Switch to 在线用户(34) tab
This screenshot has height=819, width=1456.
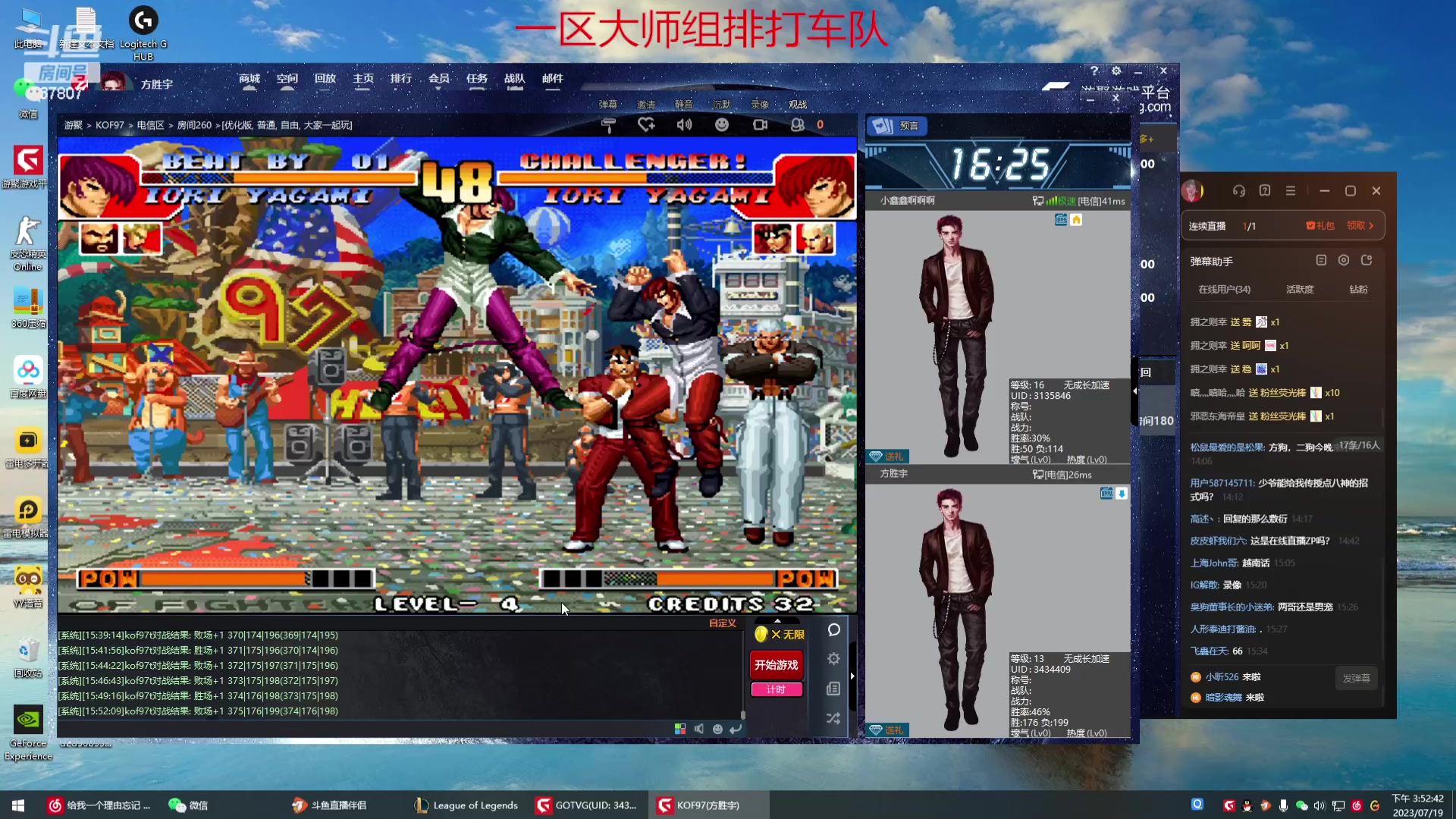click(x=1224, y=290)
